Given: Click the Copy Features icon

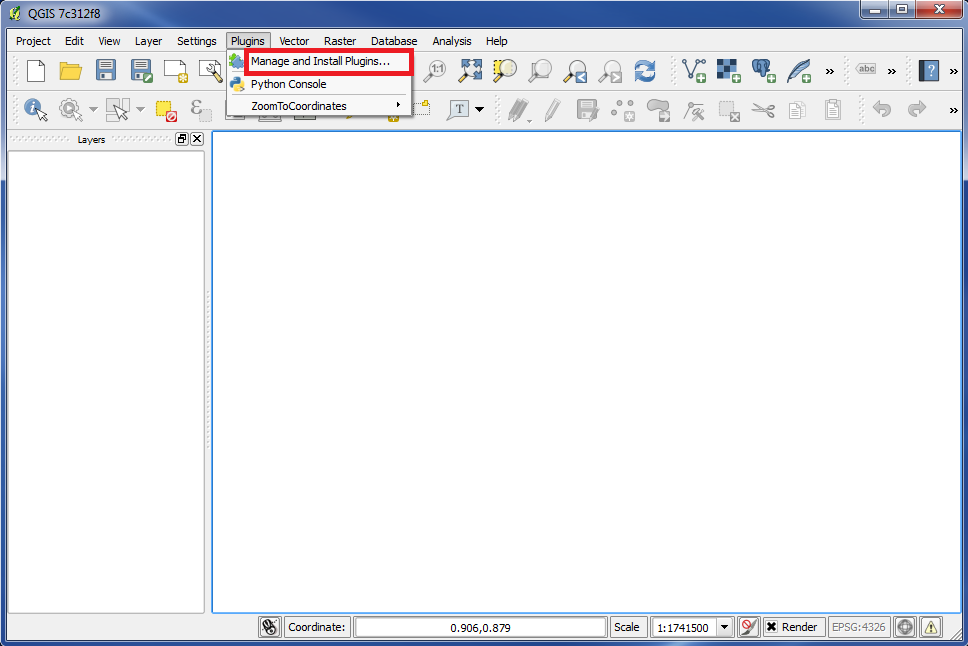Looking at the screenshot, I should coord(797,111).
